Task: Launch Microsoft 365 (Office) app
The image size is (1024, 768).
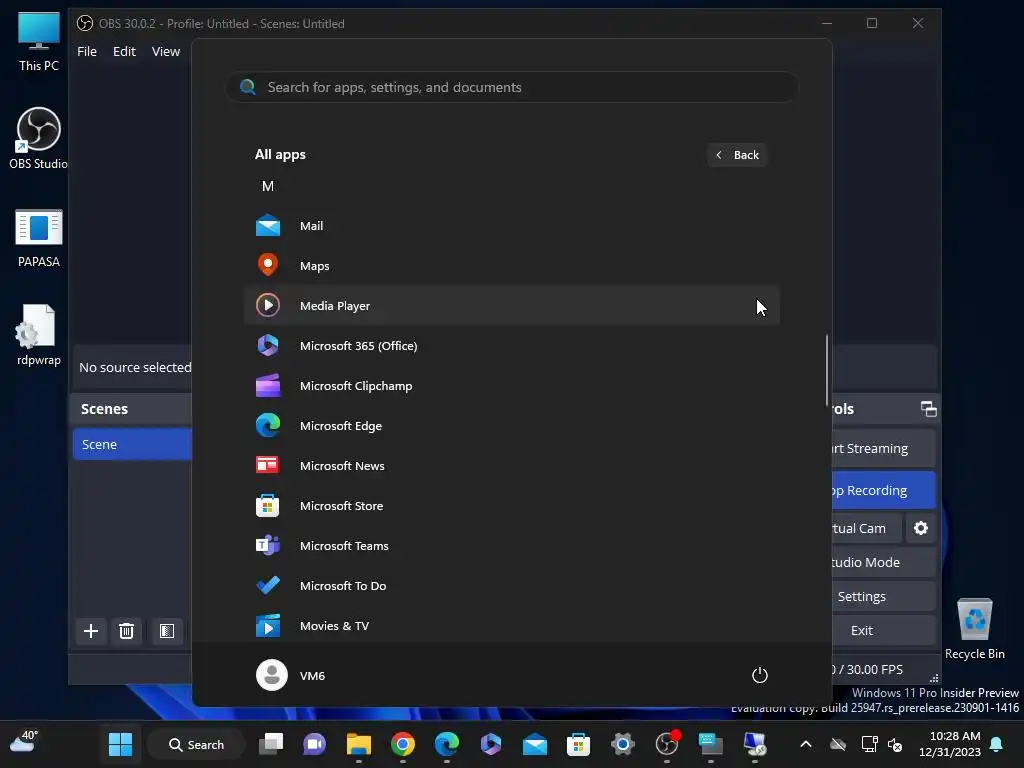Action: click(511, 345)
